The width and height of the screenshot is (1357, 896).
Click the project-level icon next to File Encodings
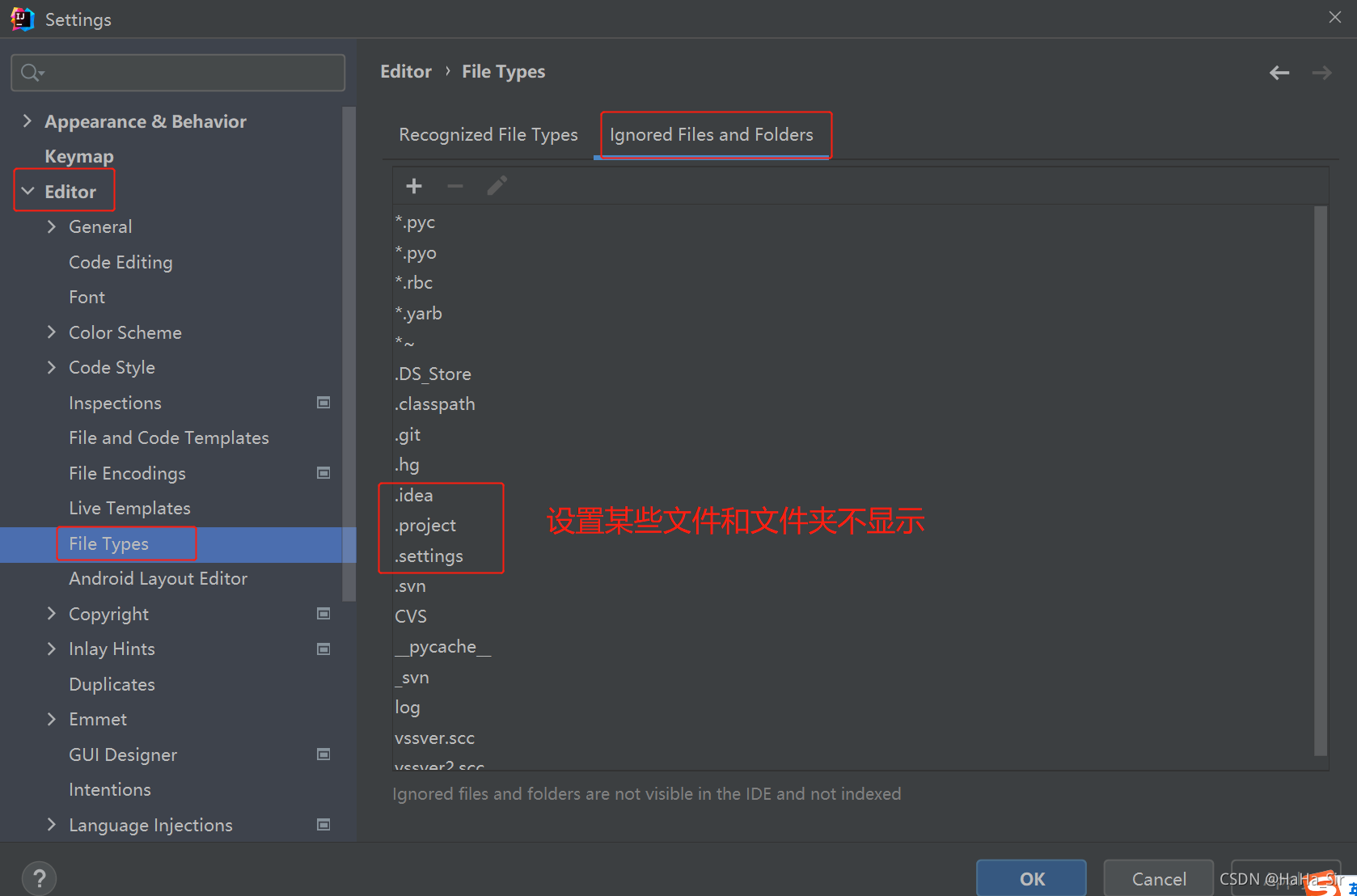click(323, 473)
